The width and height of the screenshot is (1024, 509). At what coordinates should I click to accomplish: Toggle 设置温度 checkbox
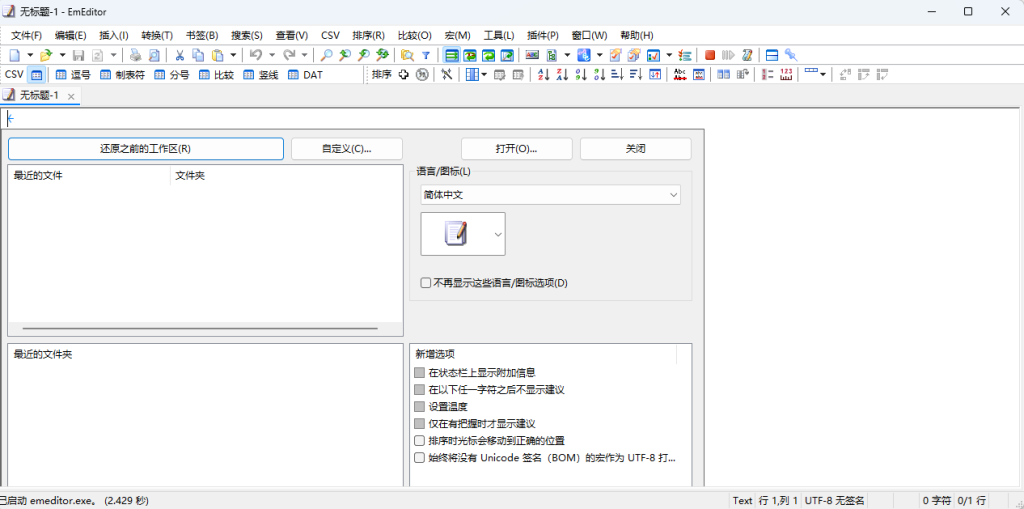point(419,406)
